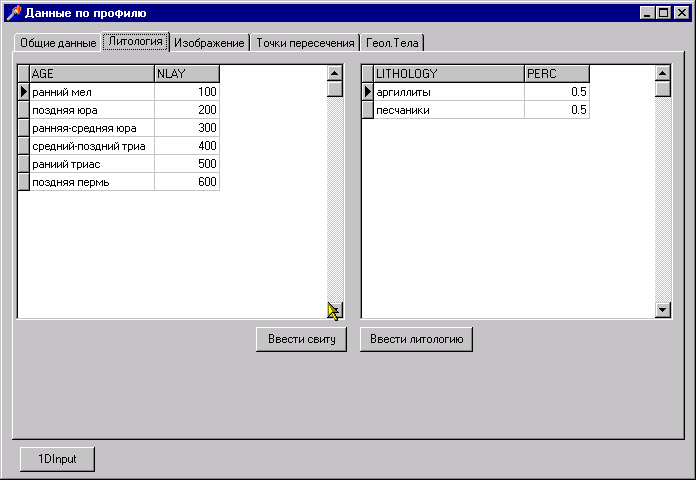
Task: Click the LITHOLOGY column header
Action: (x=448, y=74)
